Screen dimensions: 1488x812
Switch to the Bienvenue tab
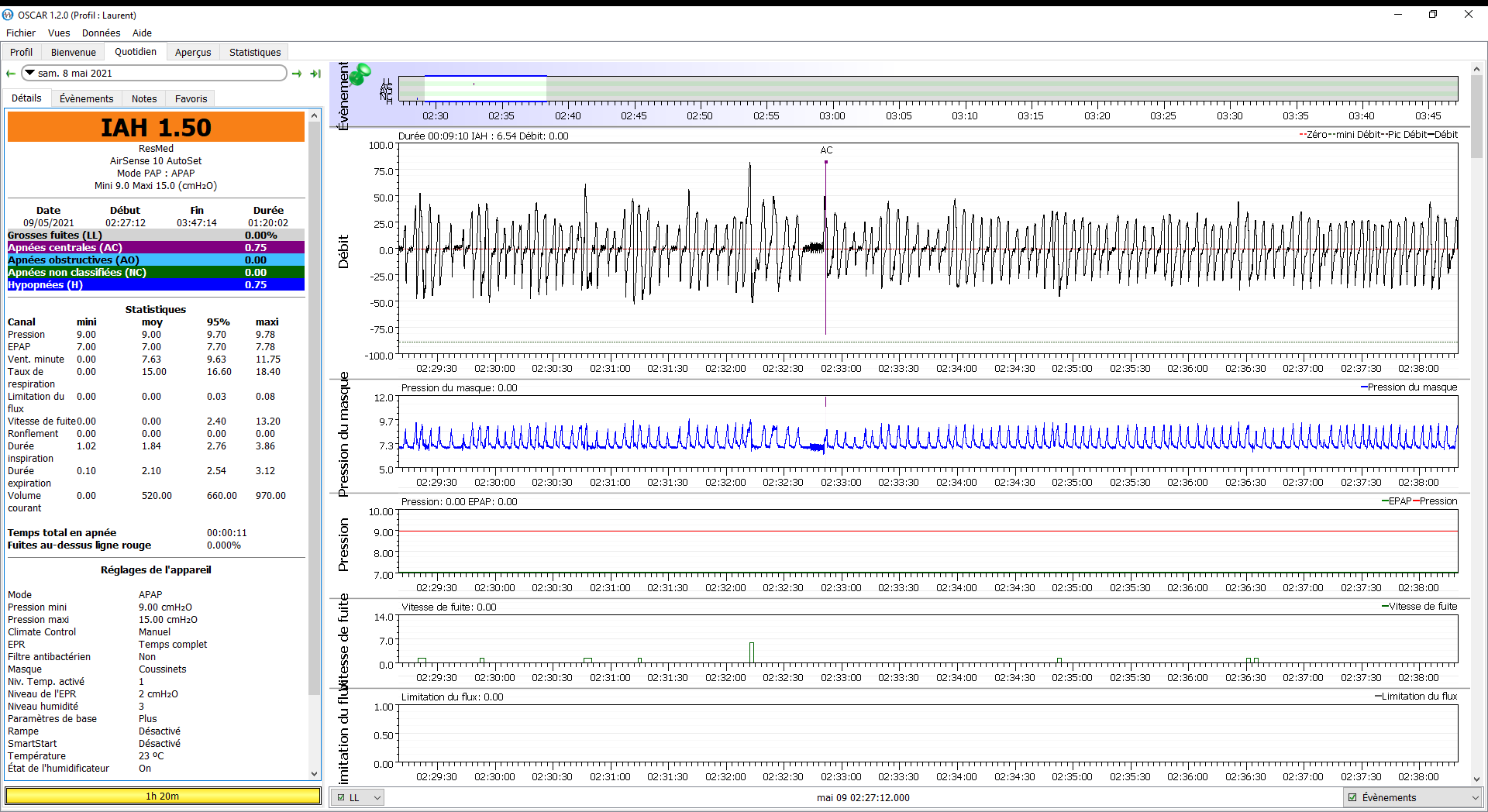coord(74,52)
